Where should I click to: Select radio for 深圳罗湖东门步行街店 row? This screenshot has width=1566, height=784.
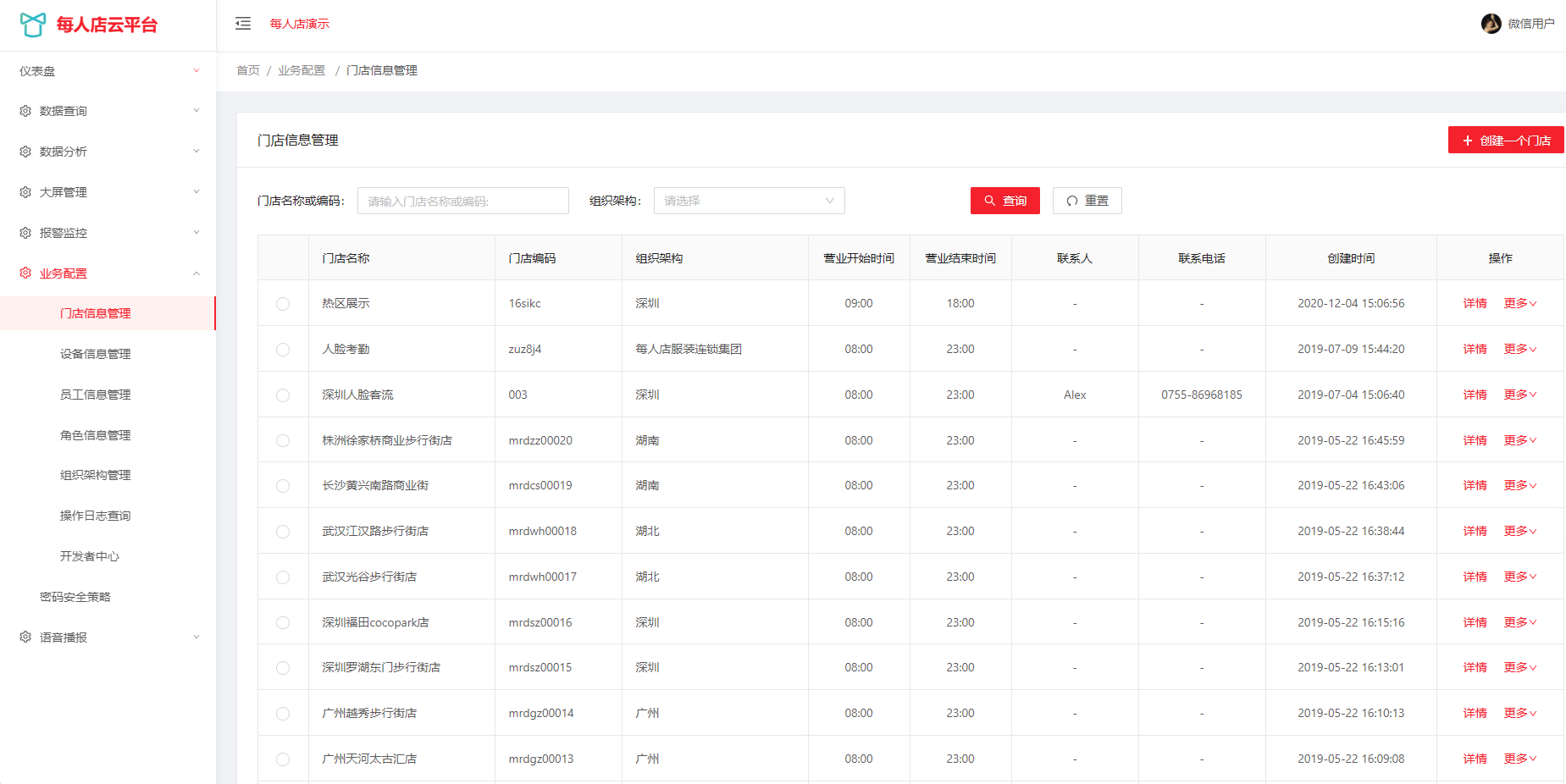(x=283, y=668)
